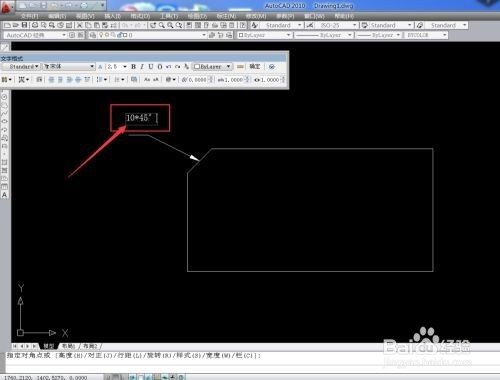The image size is (500, 380).
Task: Toggle Underline formatting
Action: point(151,67)
